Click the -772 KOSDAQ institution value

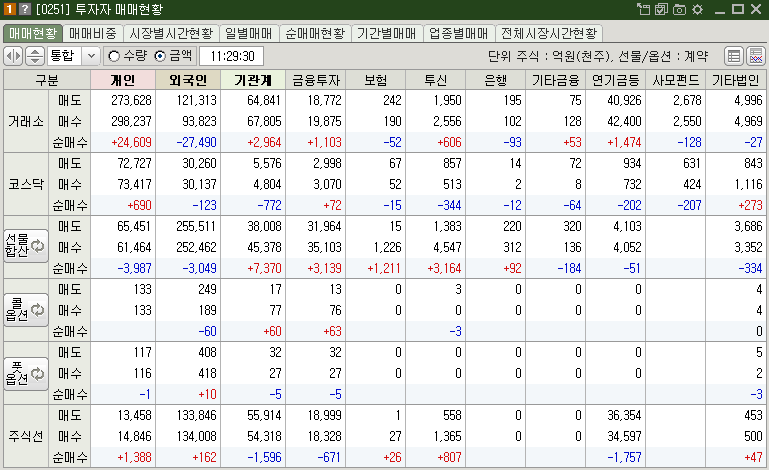coord(270,206)
